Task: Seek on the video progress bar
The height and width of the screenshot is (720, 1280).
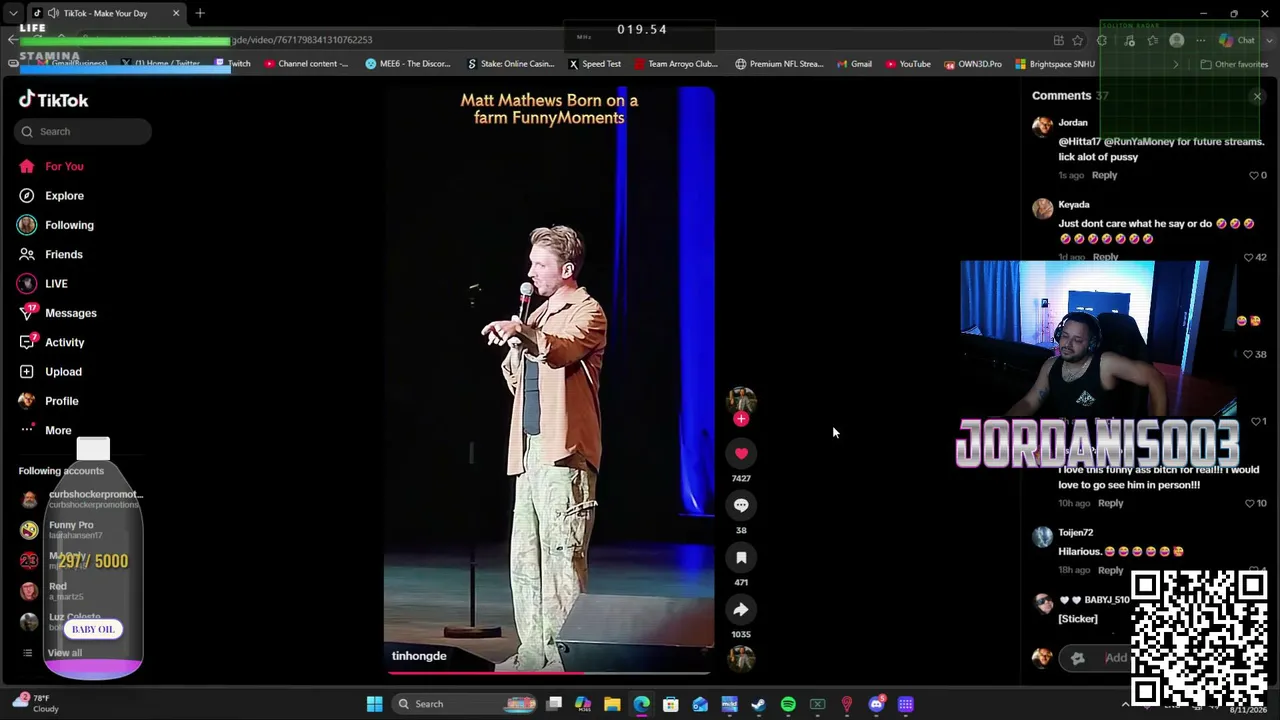Action: pyautogui.click(x=549, y=673)
